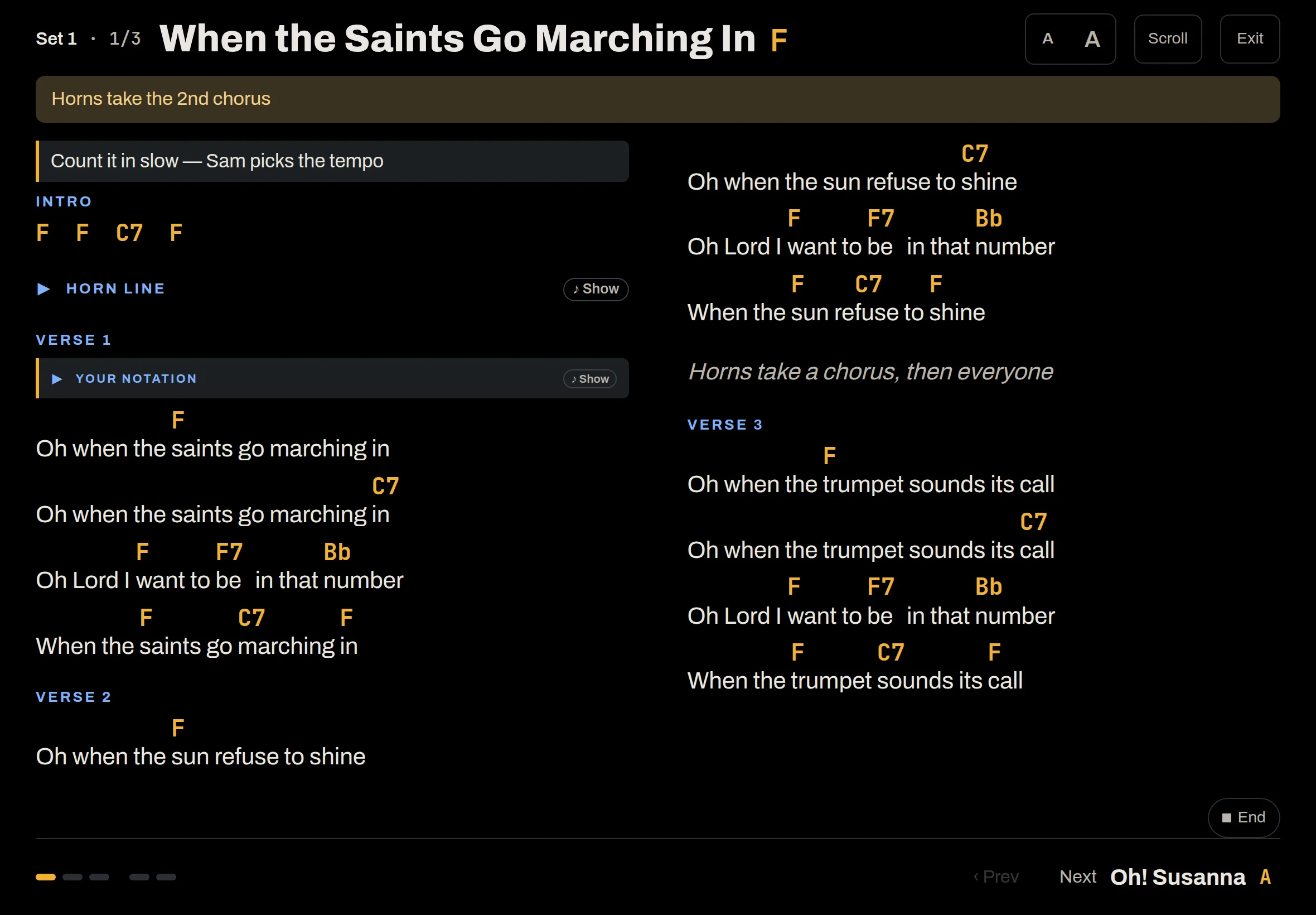Increase font size with large A
The height and width of the screenshot is (915, 1316).
point(1092,39)
